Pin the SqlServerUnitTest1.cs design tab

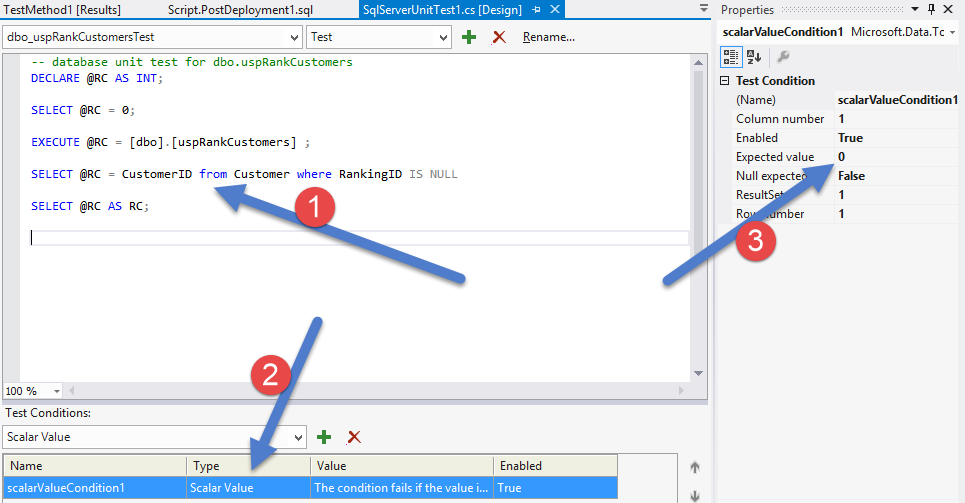point(537,10)
